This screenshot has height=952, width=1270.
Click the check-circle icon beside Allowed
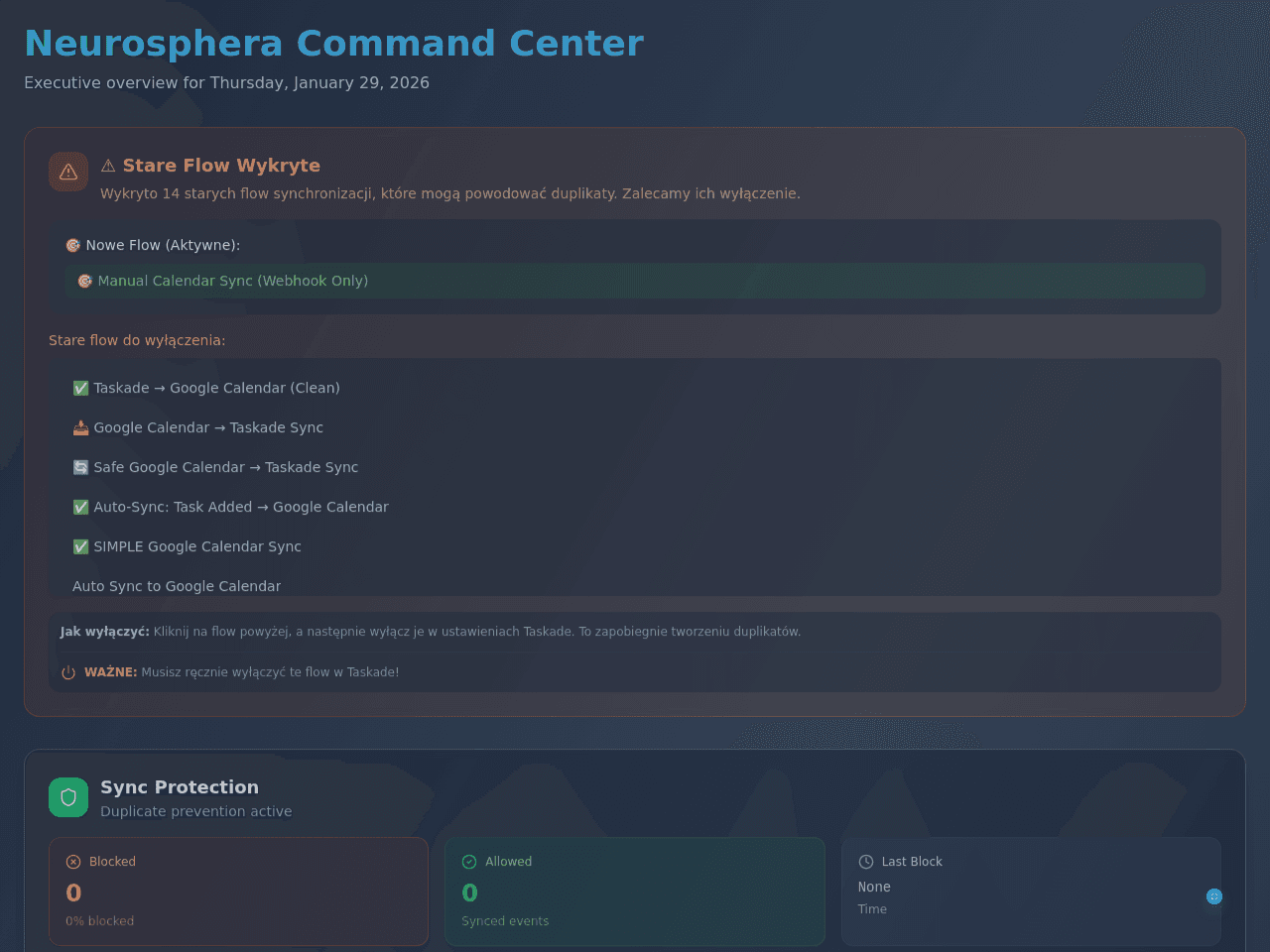pos(469,862)
